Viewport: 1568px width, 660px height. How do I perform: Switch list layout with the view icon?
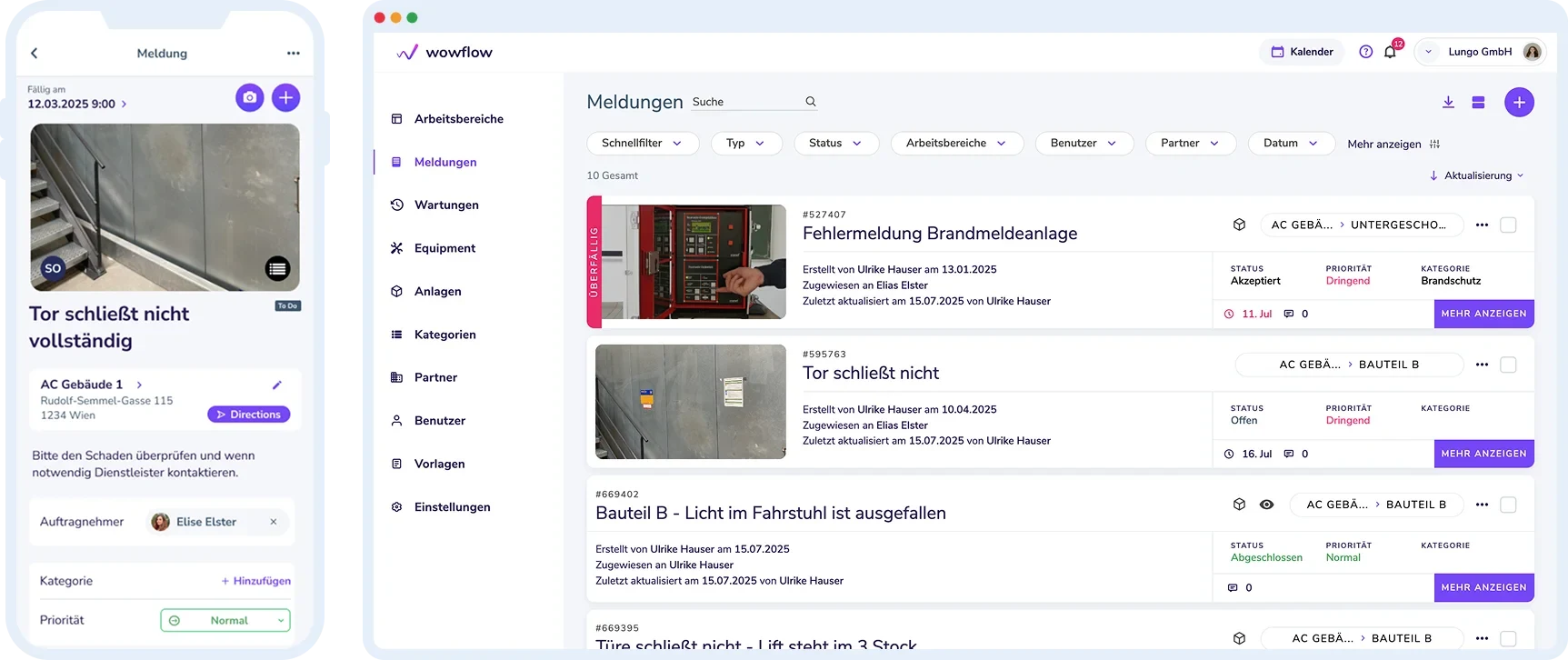(x=1478, y=103)
